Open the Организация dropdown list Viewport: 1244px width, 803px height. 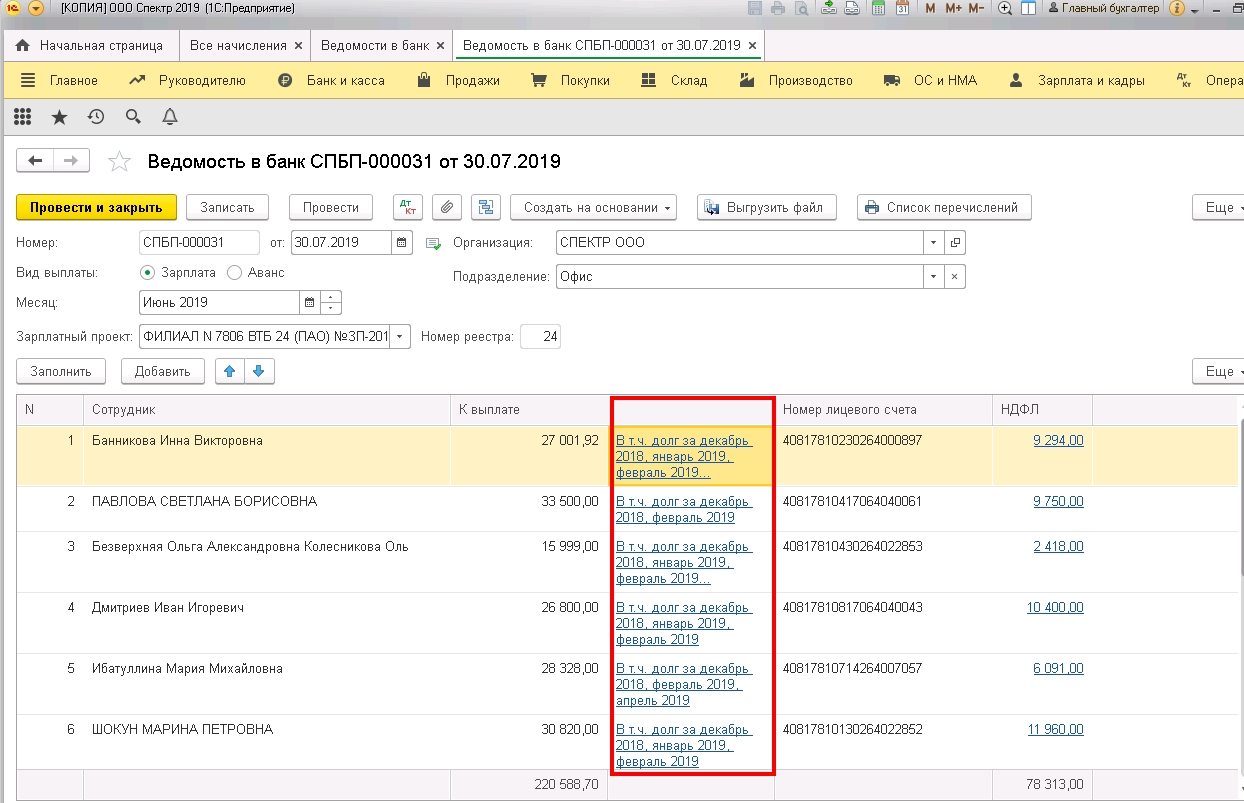(x=933, y=243)
